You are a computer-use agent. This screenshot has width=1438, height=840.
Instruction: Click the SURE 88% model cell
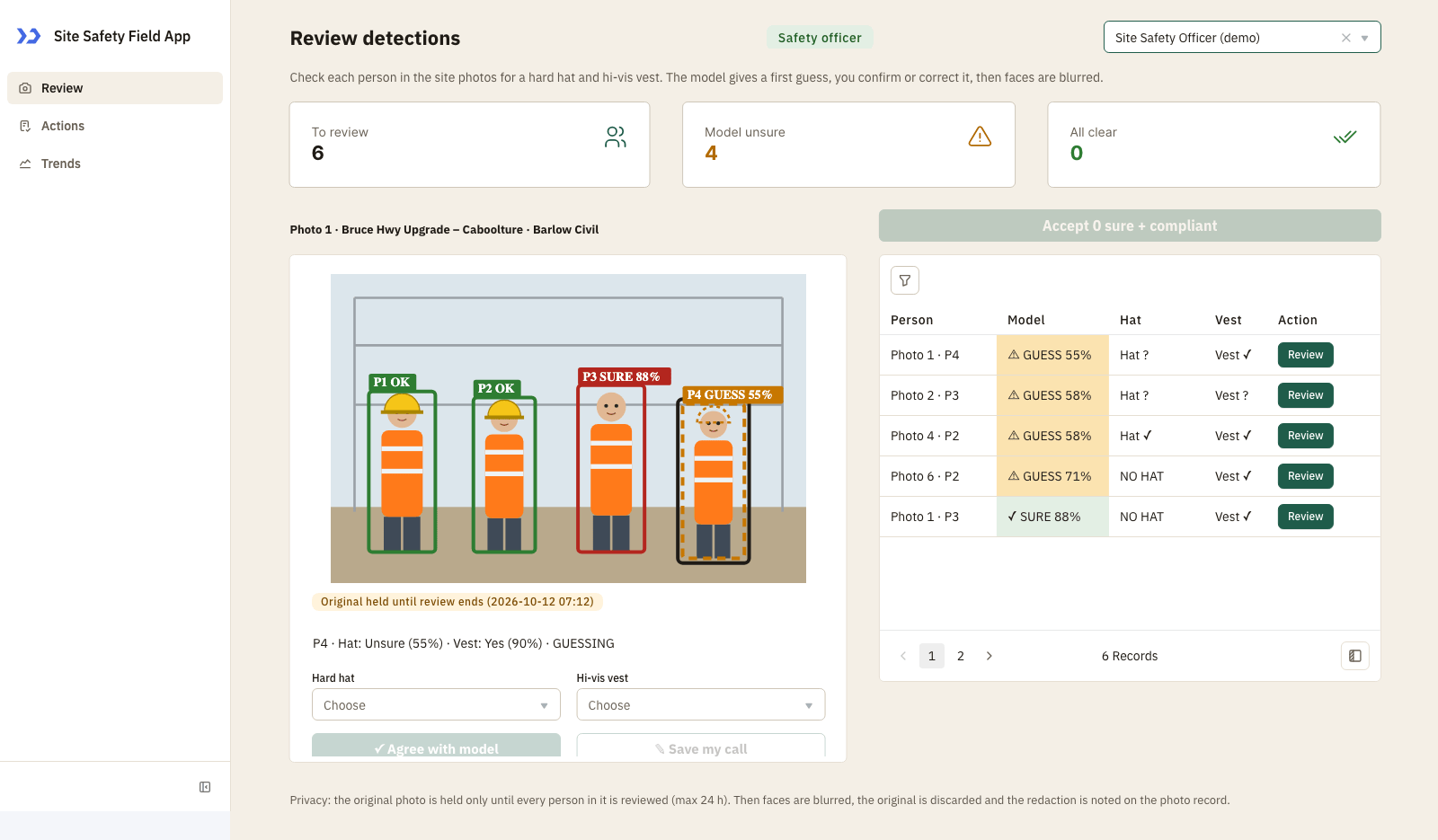tap(1052, 517)
